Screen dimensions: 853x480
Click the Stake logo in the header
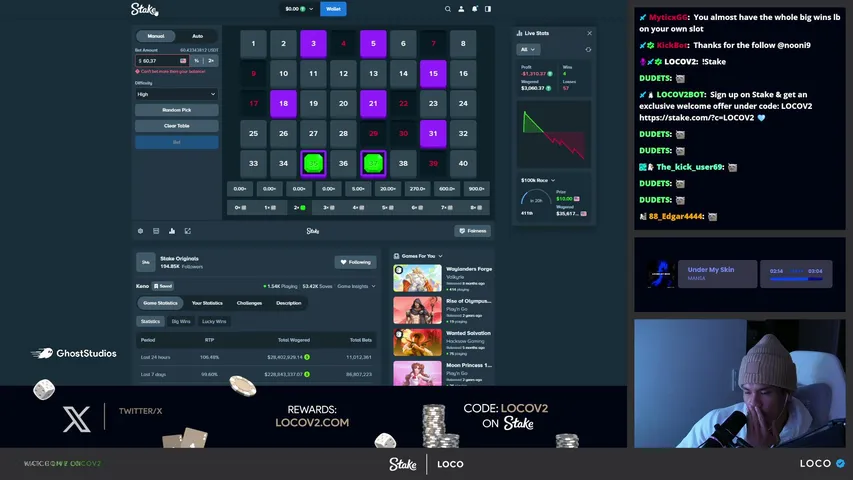[144, 9]
